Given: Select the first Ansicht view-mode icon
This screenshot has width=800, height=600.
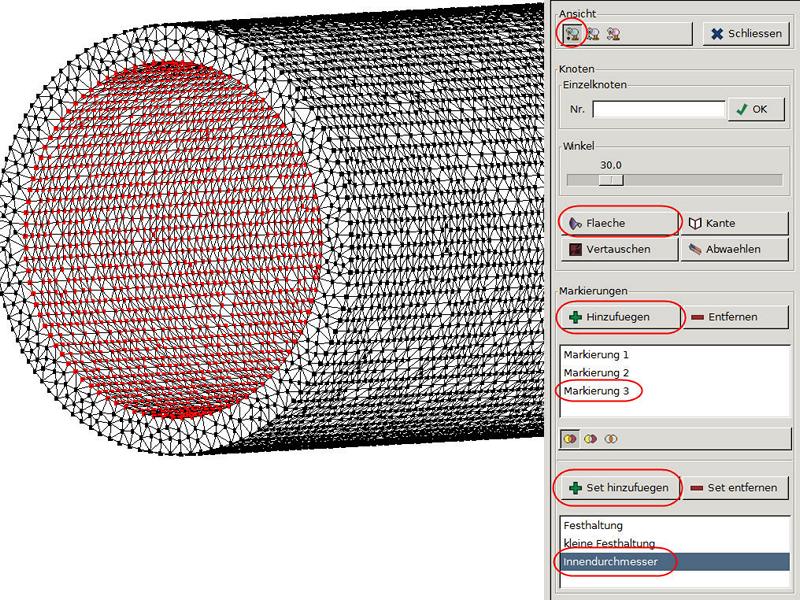Looking at the screenshot, I should (x=573, y=34).
